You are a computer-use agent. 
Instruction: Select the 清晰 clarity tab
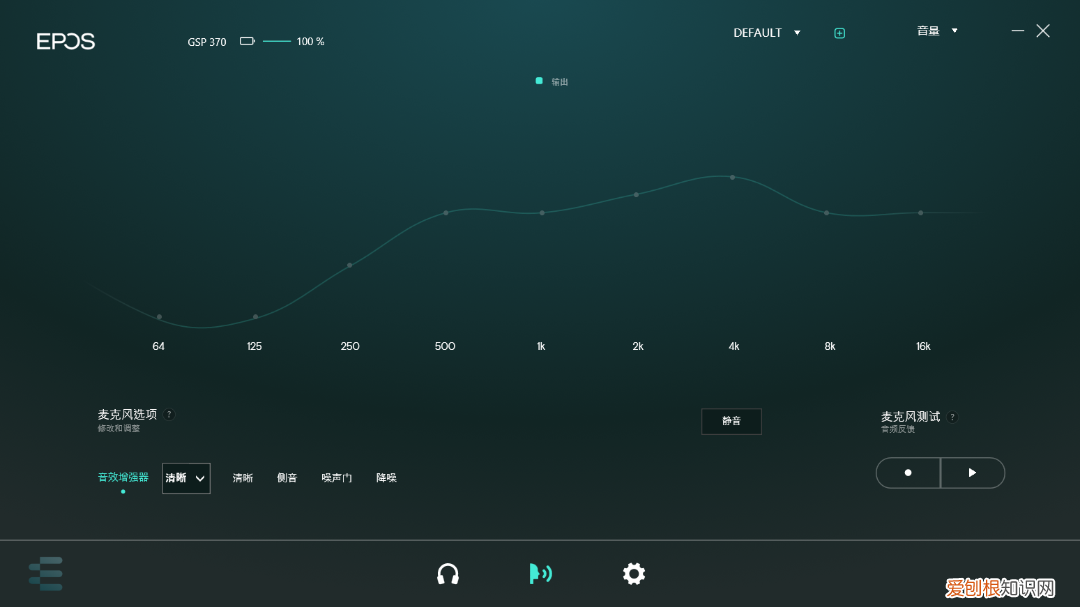242,478
